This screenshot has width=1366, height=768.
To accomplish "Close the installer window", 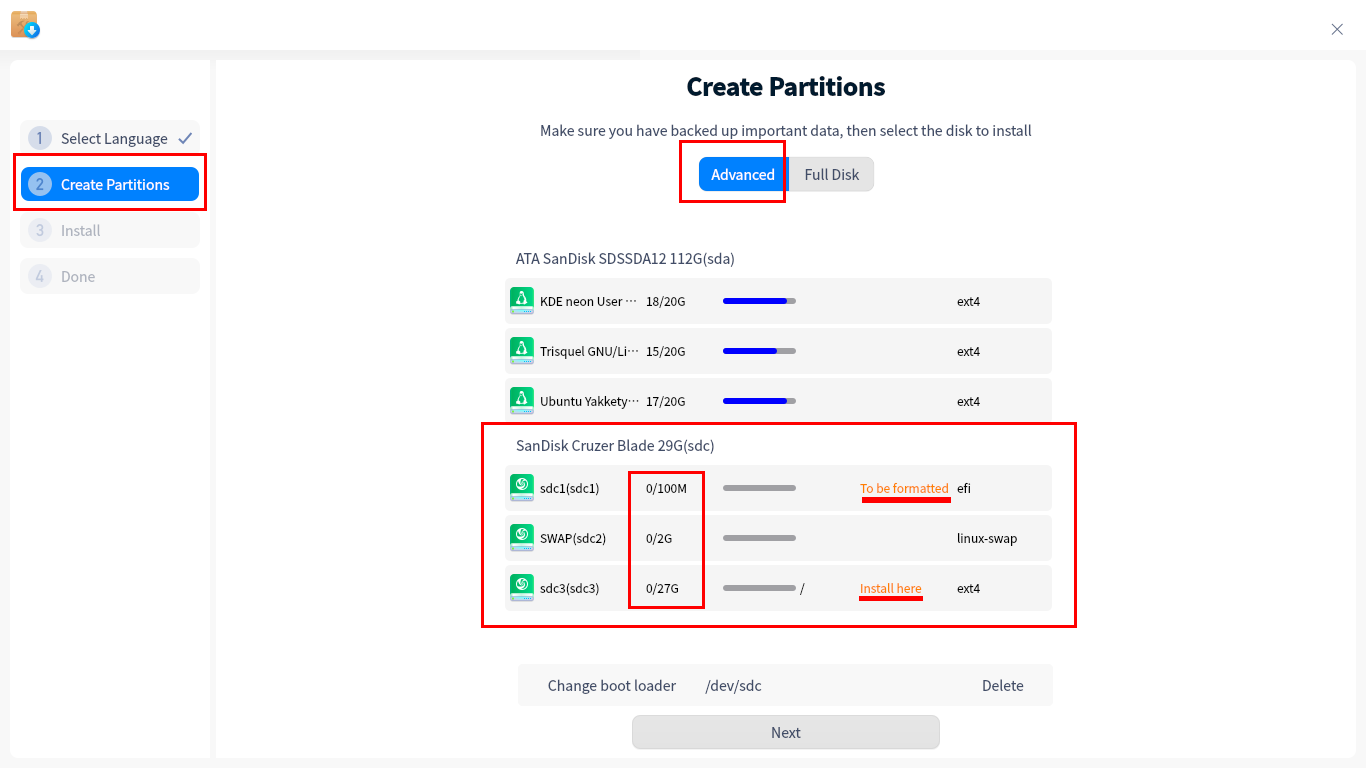I will pos(1337,29).
